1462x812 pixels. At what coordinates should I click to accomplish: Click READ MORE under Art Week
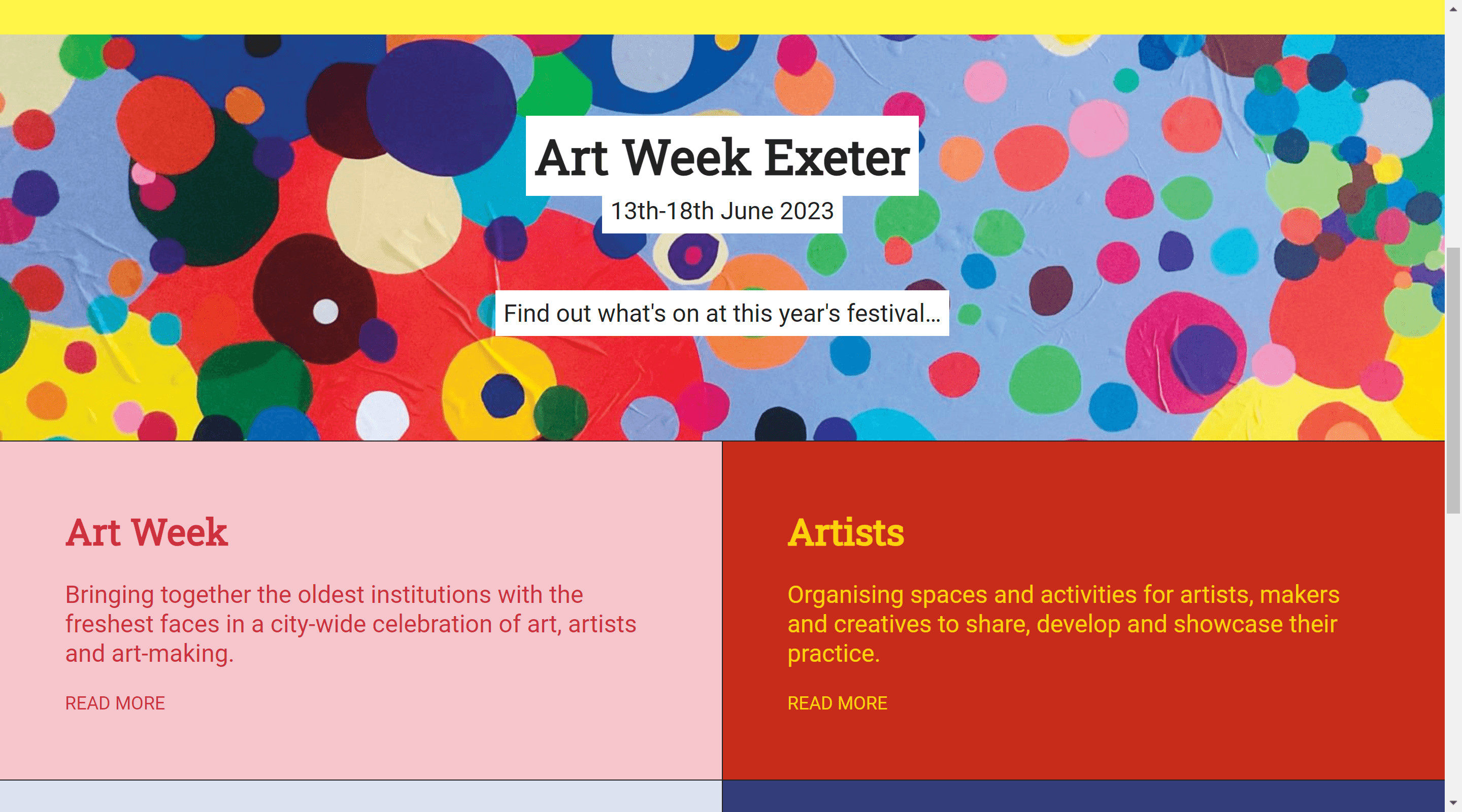(115, 703)
